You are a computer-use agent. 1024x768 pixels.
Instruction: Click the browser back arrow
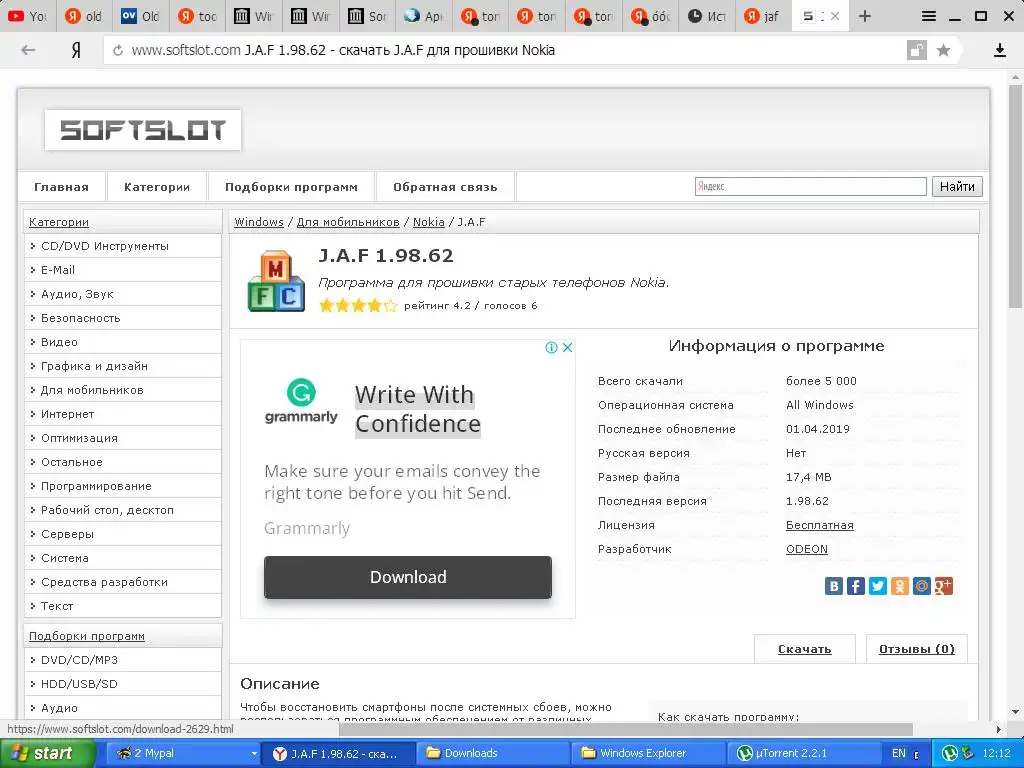click(x=28, y=50)
